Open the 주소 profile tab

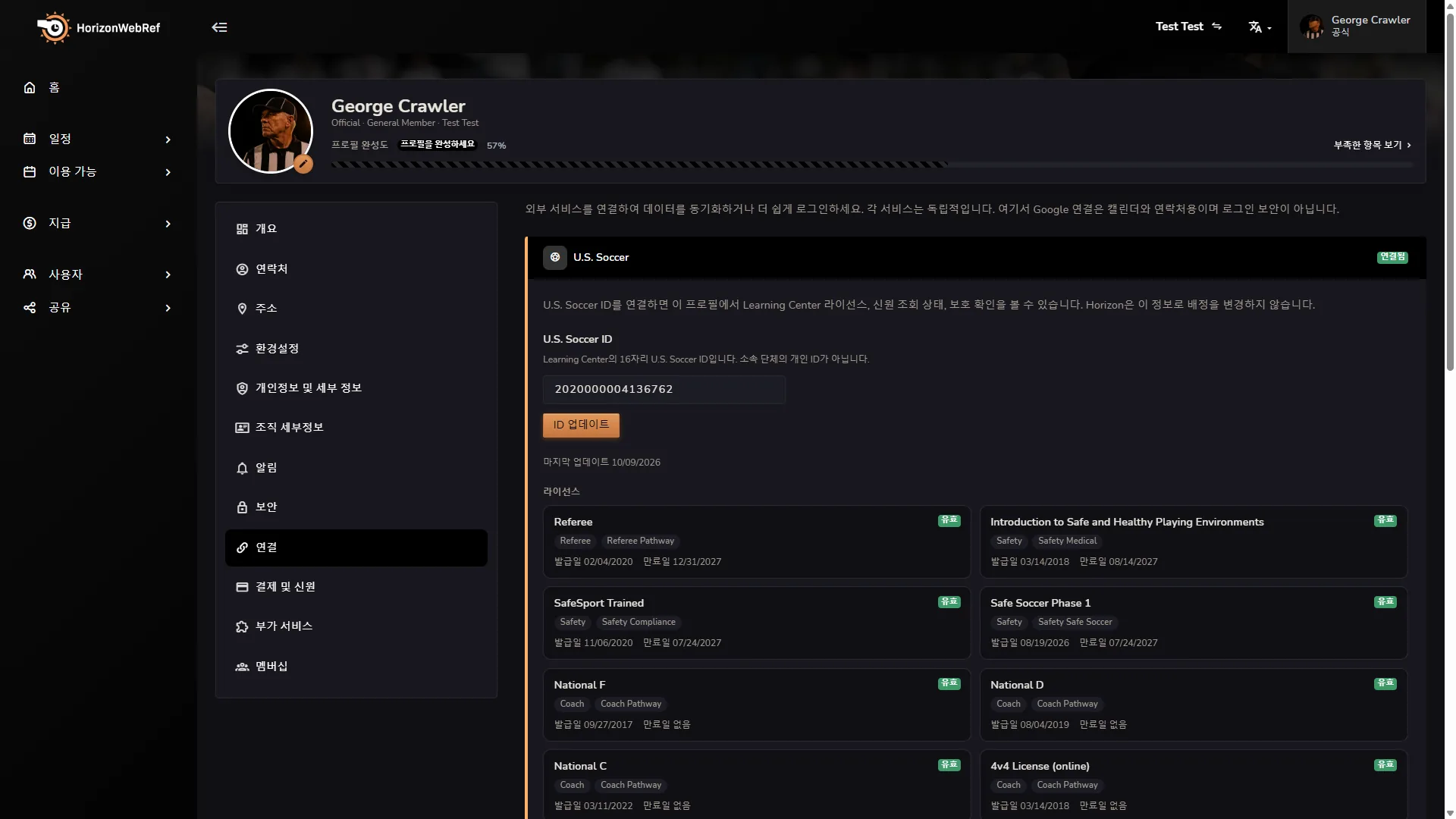tap(356, 309)
